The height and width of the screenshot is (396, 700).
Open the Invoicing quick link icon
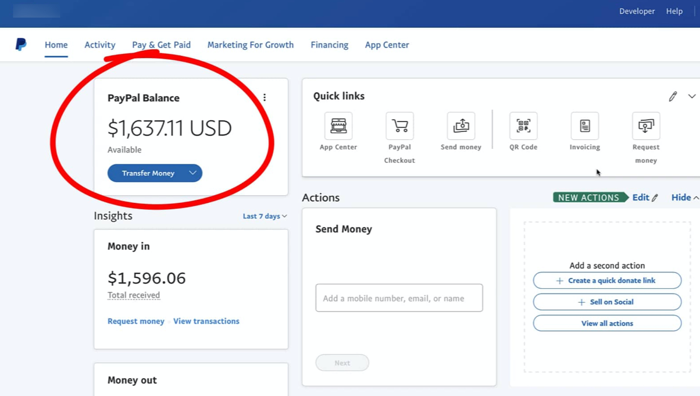pyautogui.click(x=584, y=126)
